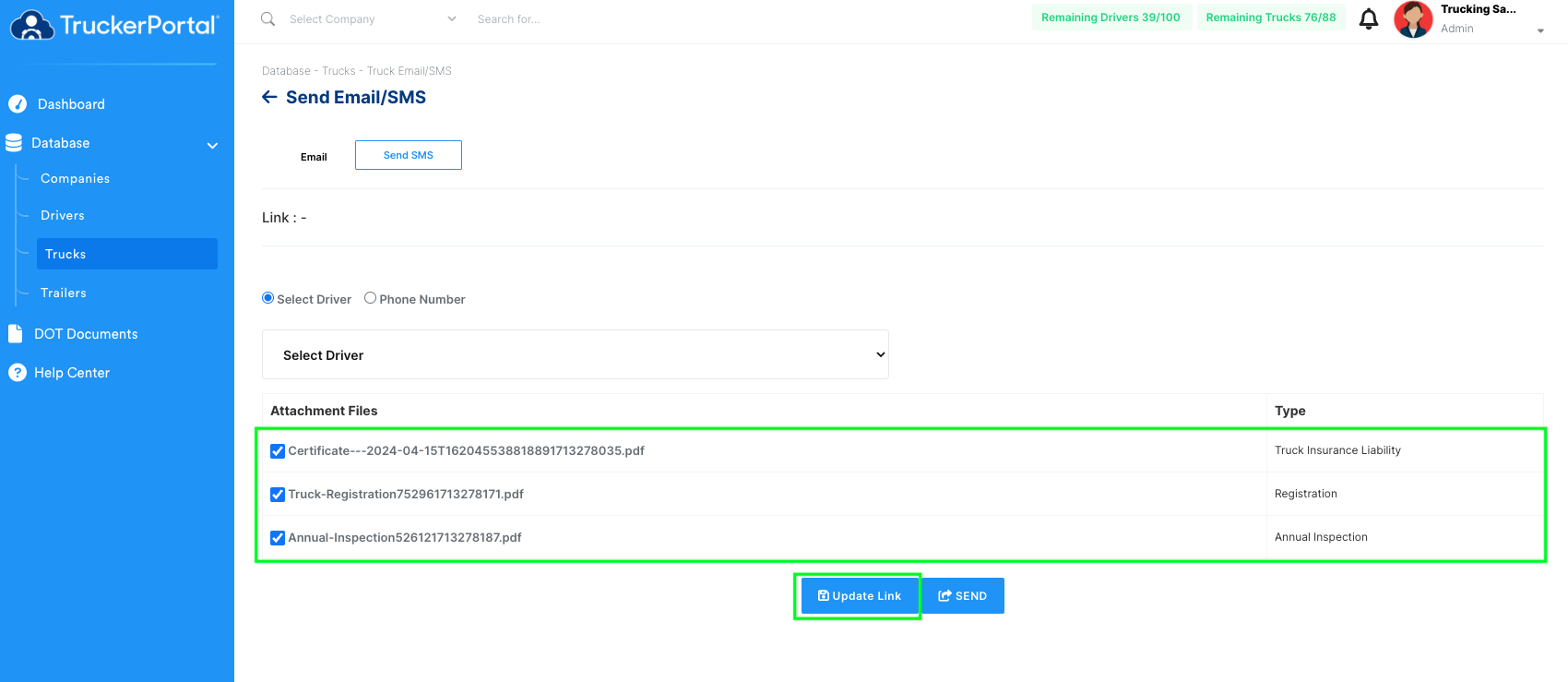Click the notification bell icon

[1369, 18]
